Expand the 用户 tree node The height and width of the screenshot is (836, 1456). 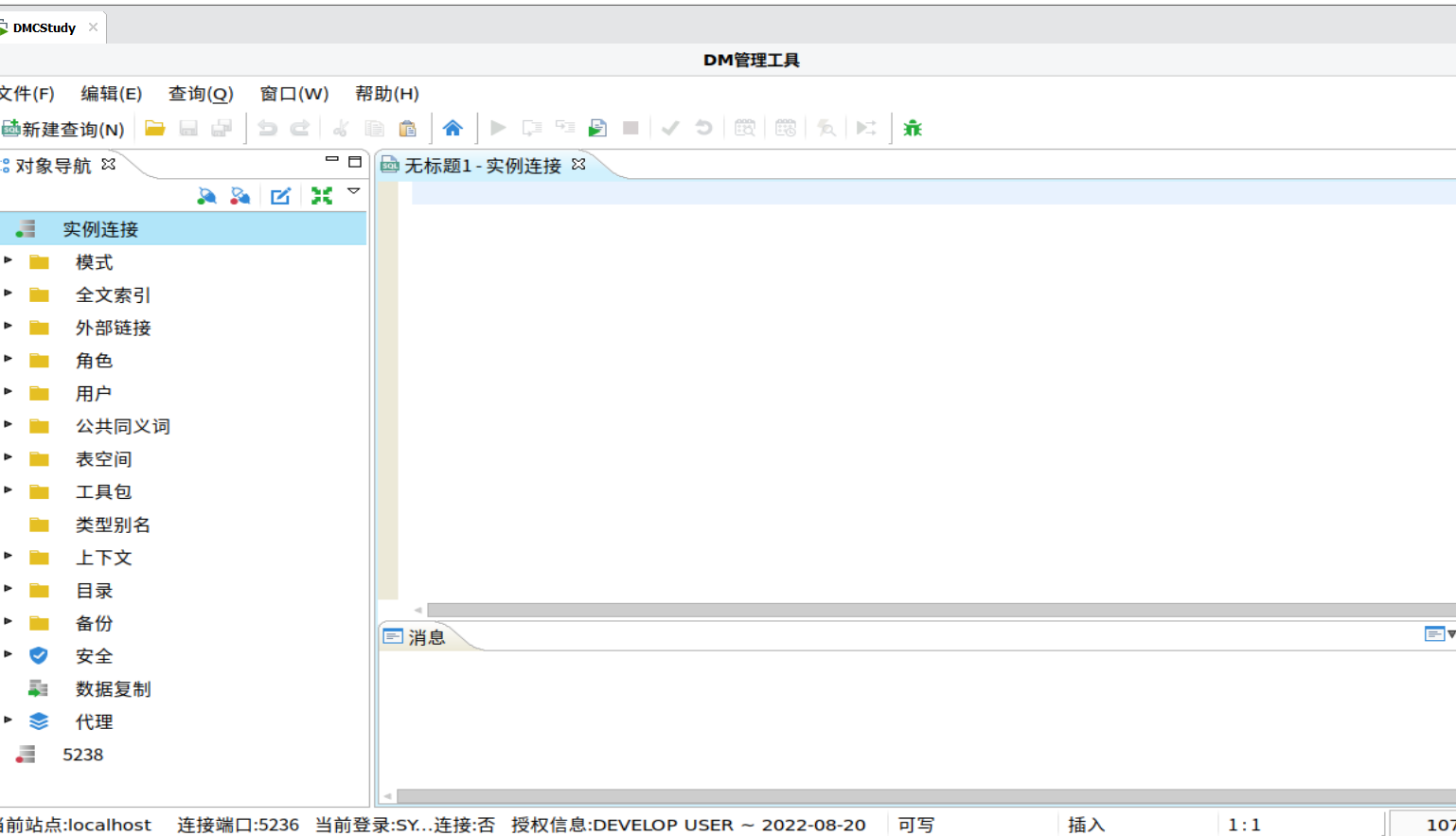click(9, 393)
